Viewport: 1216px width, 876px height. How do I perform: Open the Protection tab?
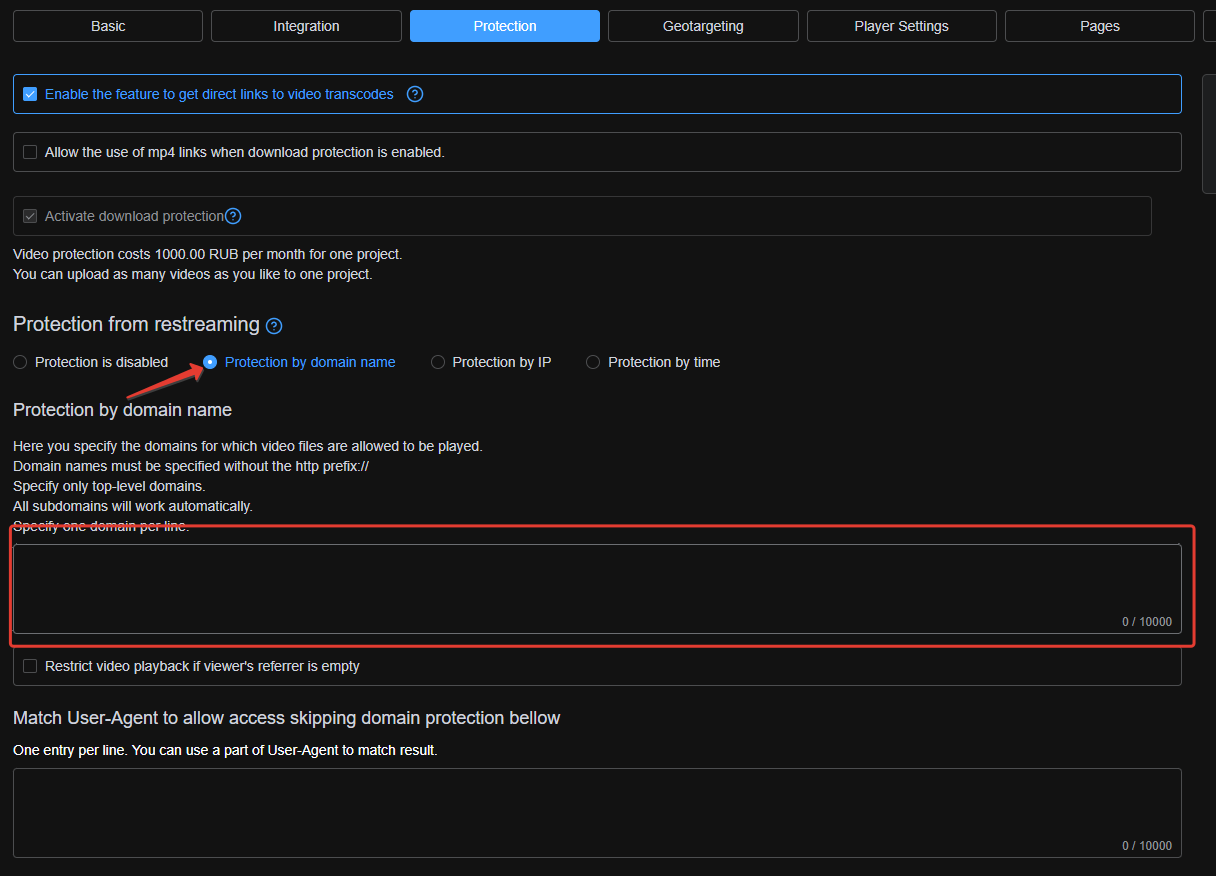pyautogui.click(x=505, y=26)
